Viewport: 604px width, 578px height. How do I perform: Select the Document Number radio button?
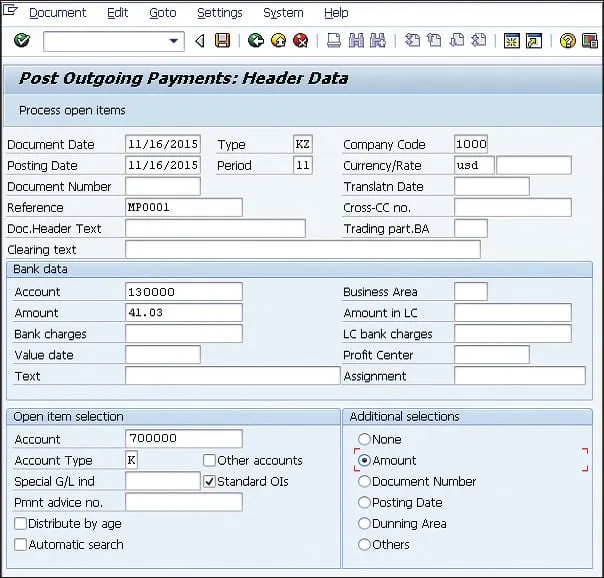(x=364, y=482)
